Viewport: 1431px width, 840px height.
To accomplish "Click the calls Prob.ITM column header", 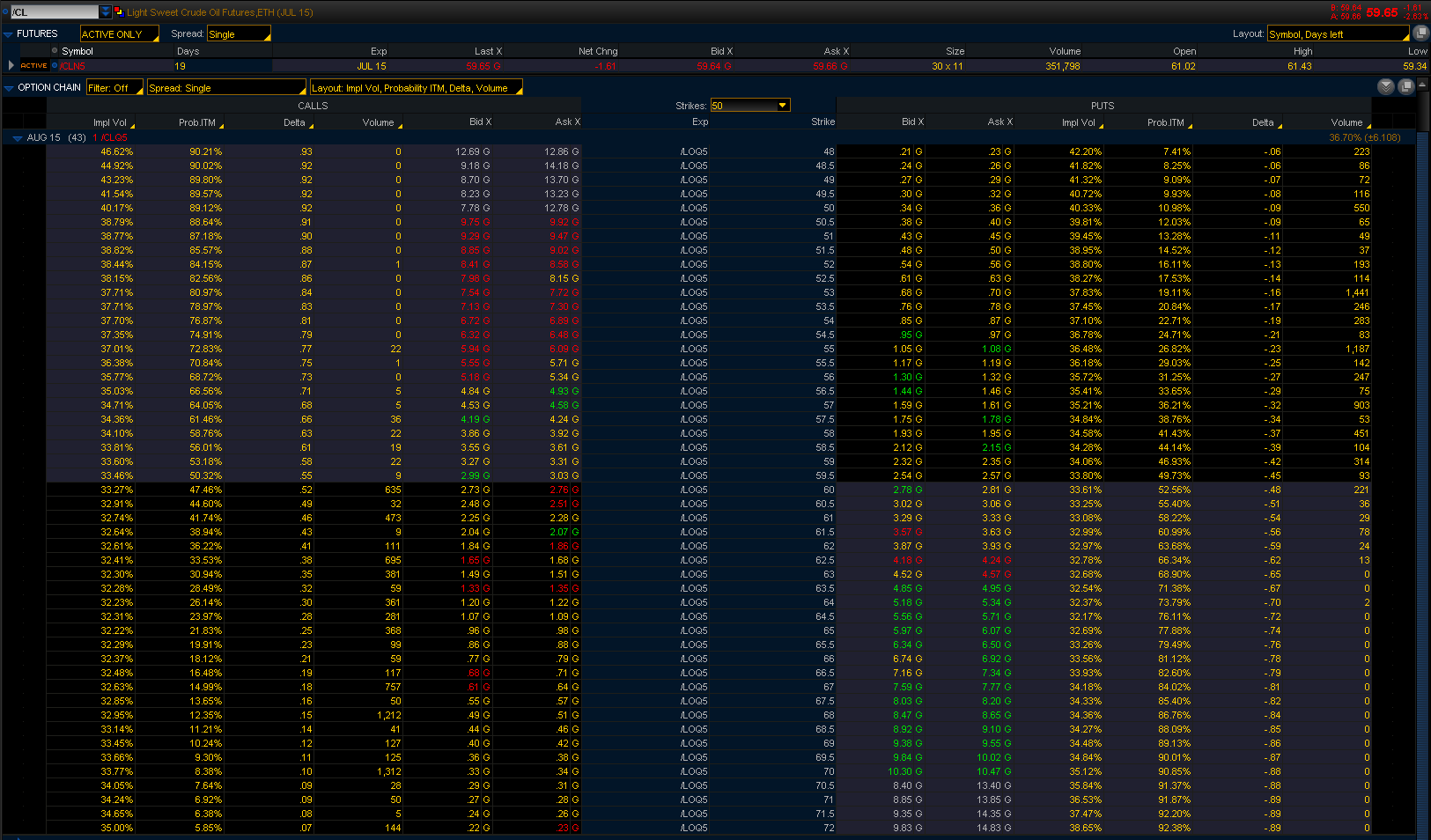I will (x=197, y=122).
